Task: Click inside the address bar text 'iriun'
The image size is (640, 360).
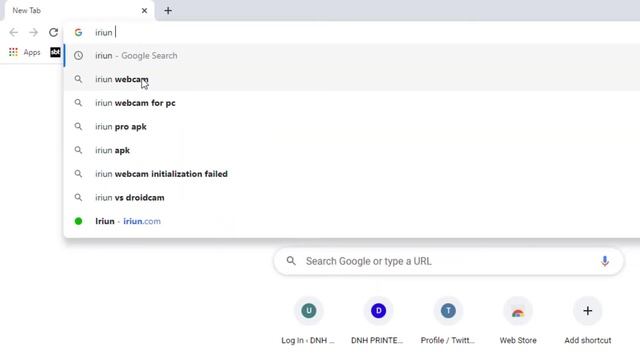Action: 104,32
